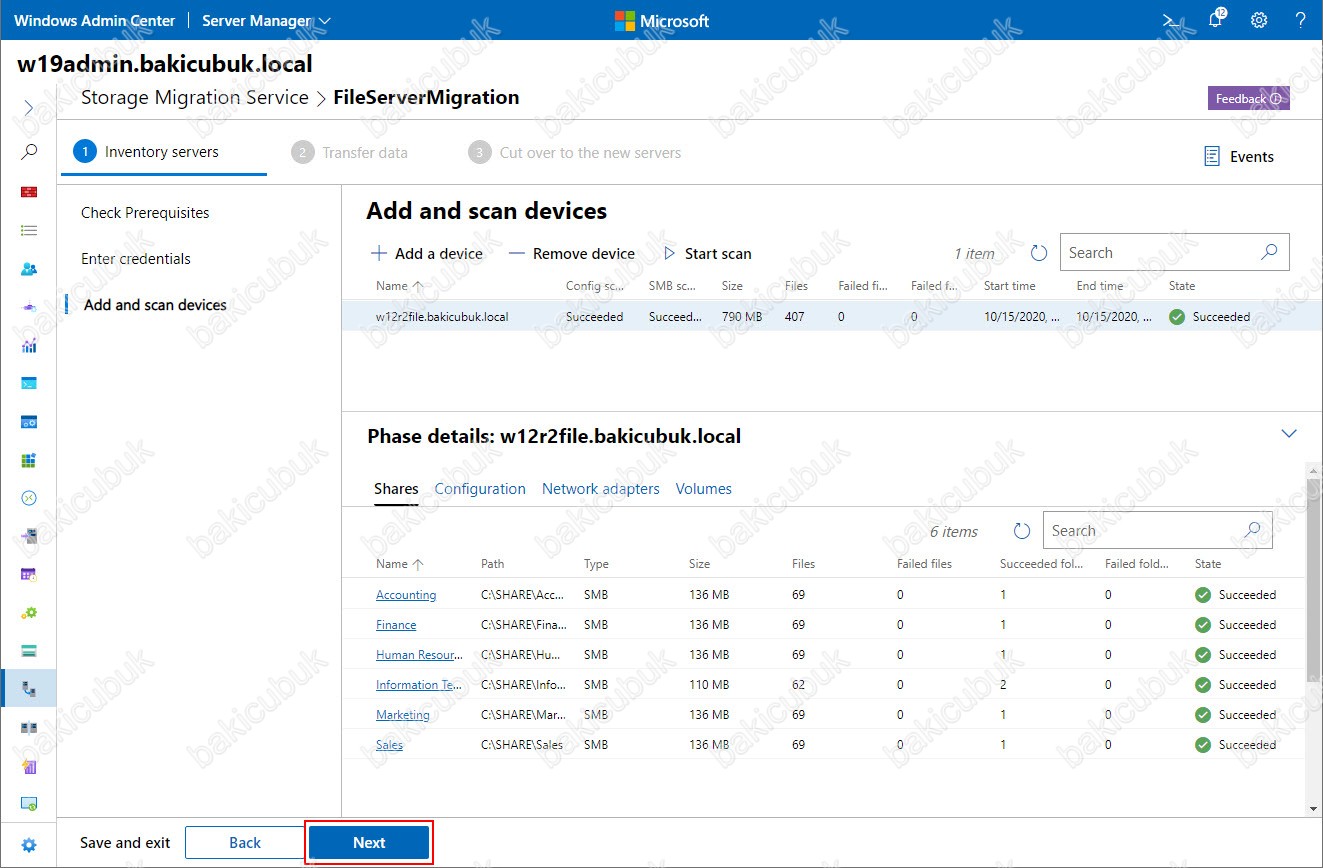
Task: Open the Firewall tool icon
Action: click(29, 191)
